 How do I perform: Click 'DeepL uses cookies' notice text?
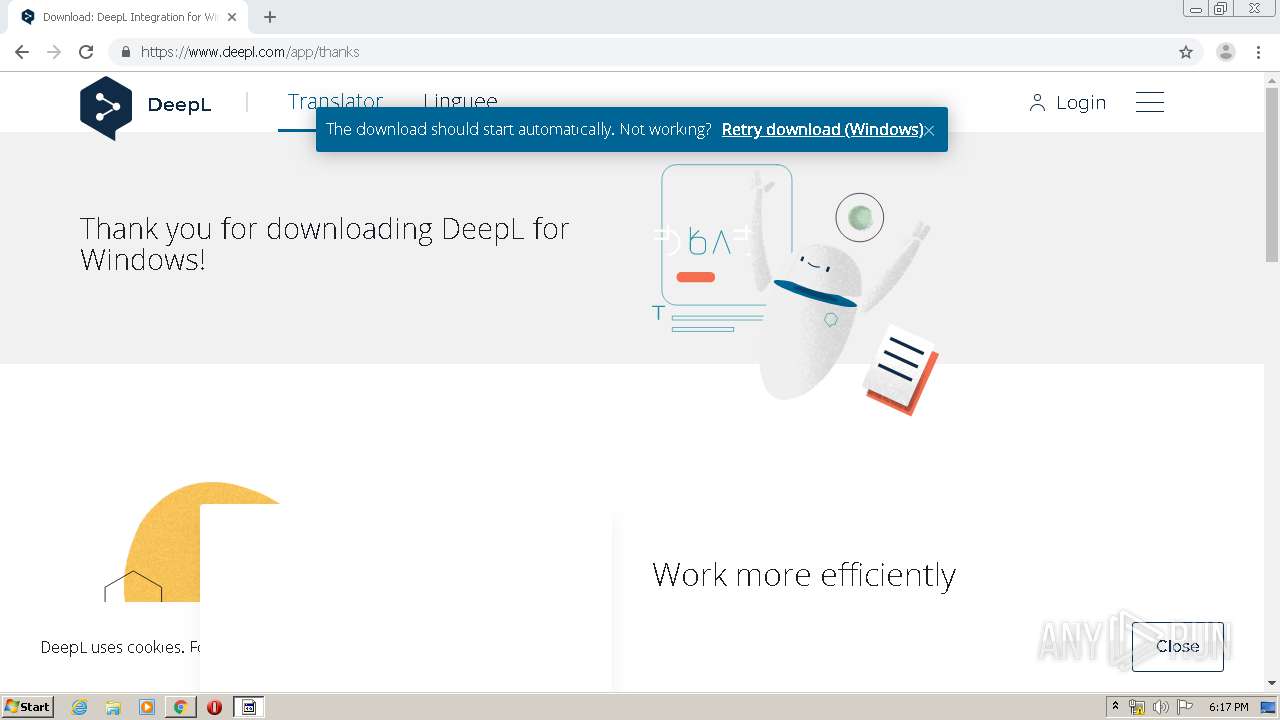click(x=120, y=647)
